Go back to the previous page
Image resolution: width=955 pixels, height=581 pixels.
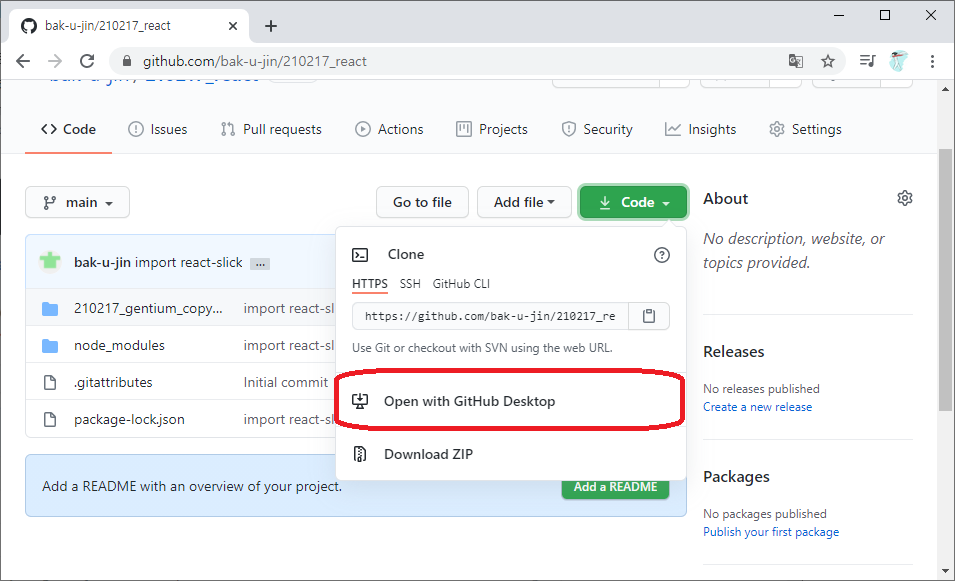tap(23, 61)
